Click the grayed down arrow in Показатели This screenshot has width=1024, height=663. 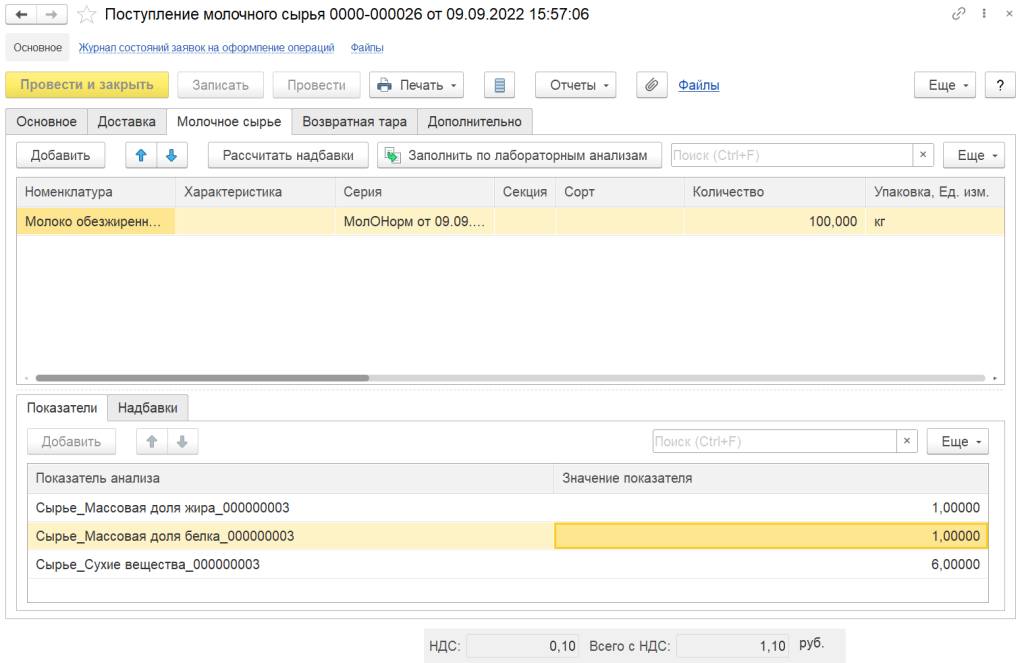pos(182,442)
